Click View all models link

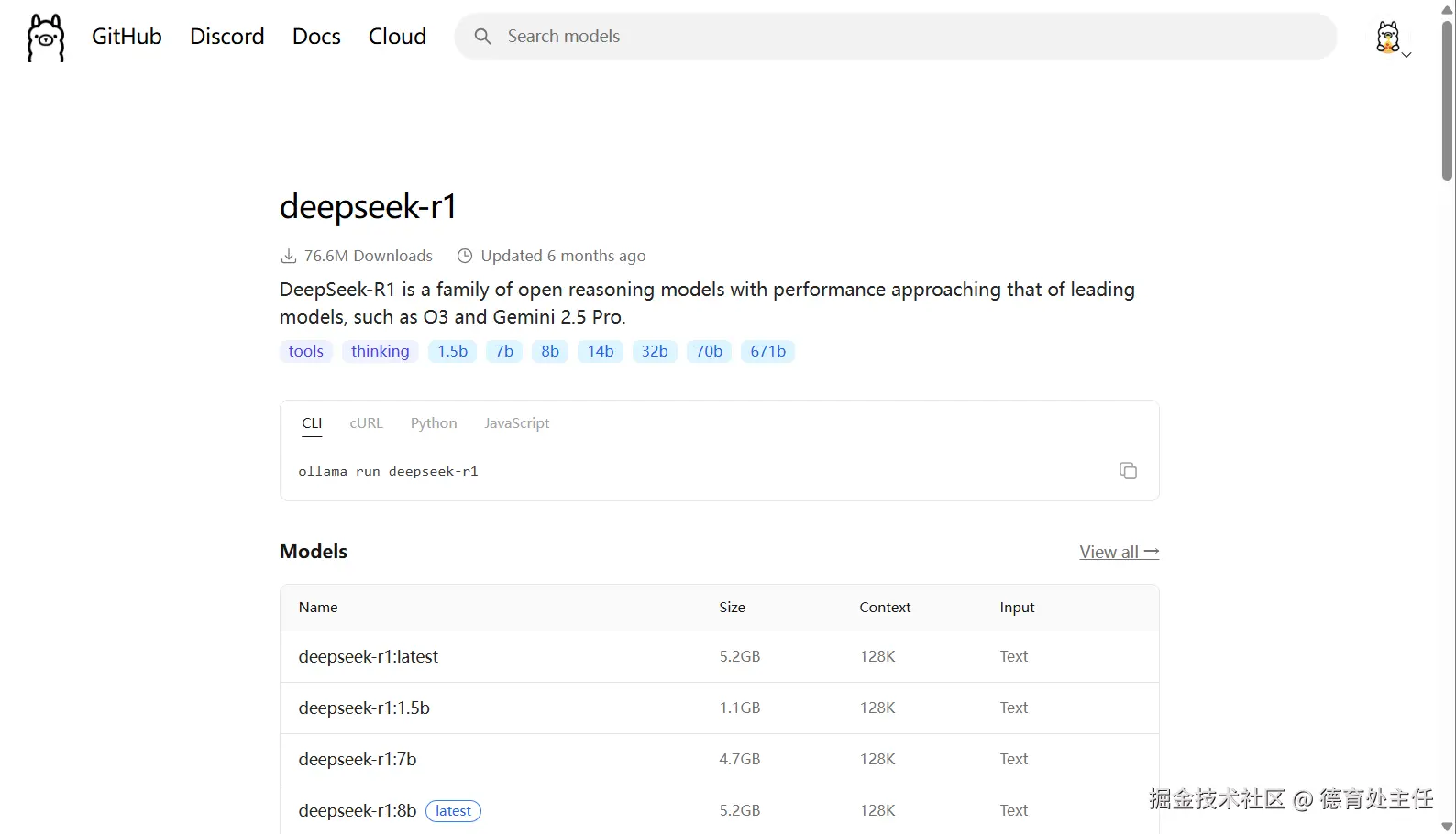tap(1119, 552)
